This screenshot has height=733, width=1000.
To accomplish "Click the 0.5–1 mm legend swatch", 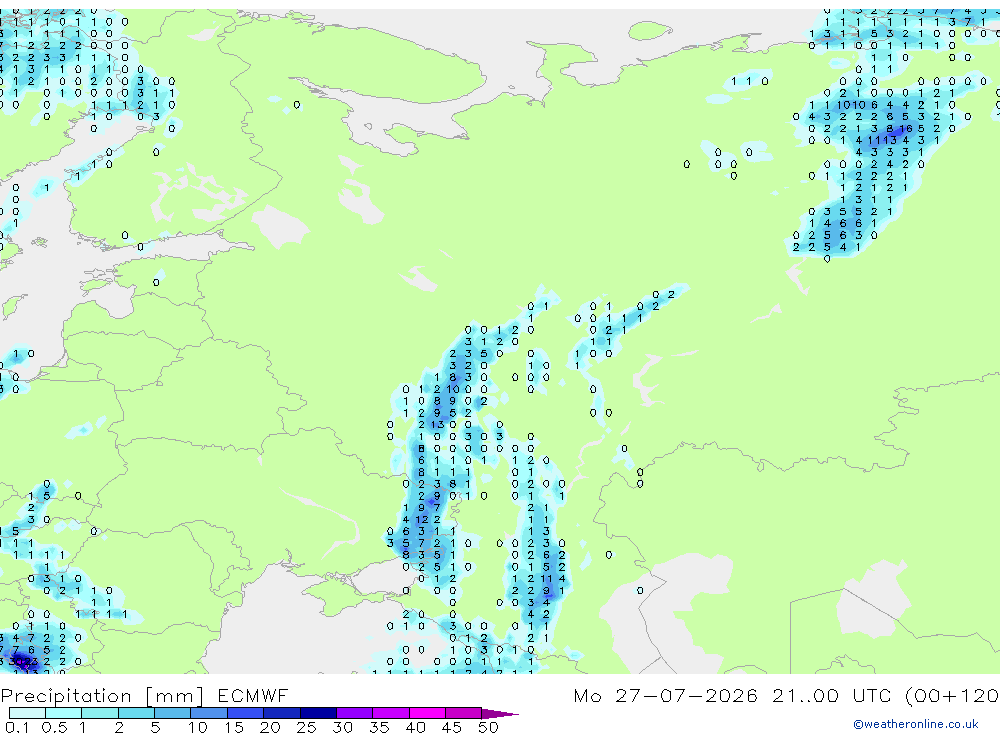I will 64,713.
